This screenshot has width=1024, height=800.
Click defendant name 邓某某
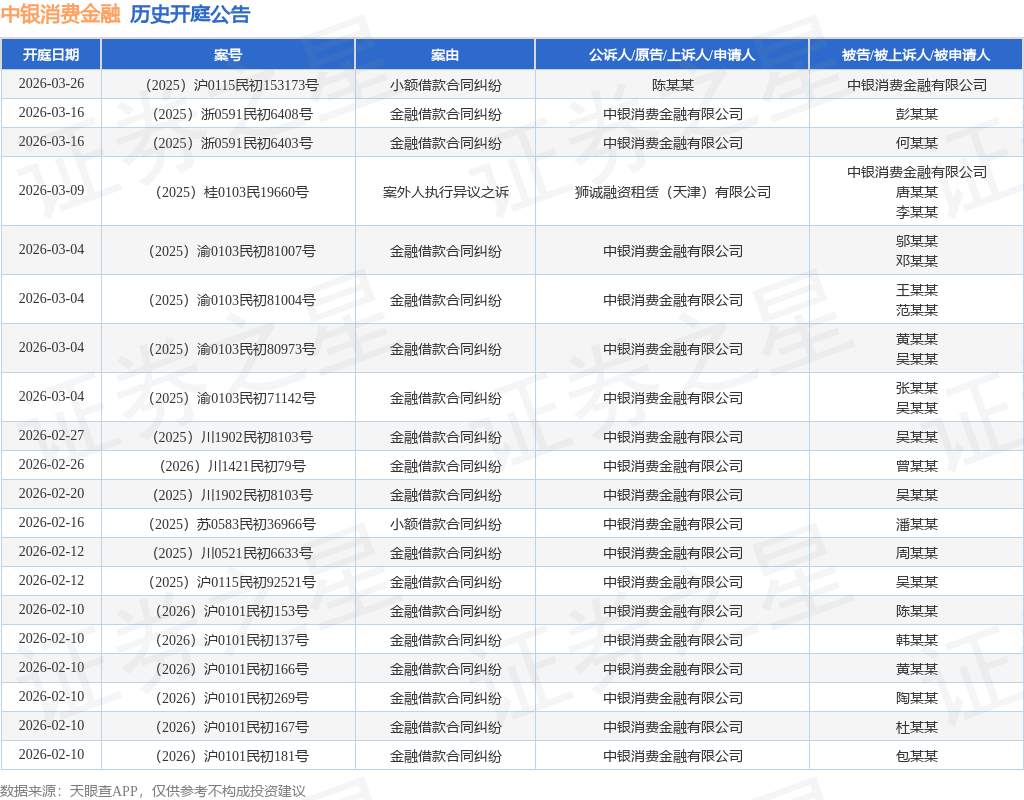(917, 261)
